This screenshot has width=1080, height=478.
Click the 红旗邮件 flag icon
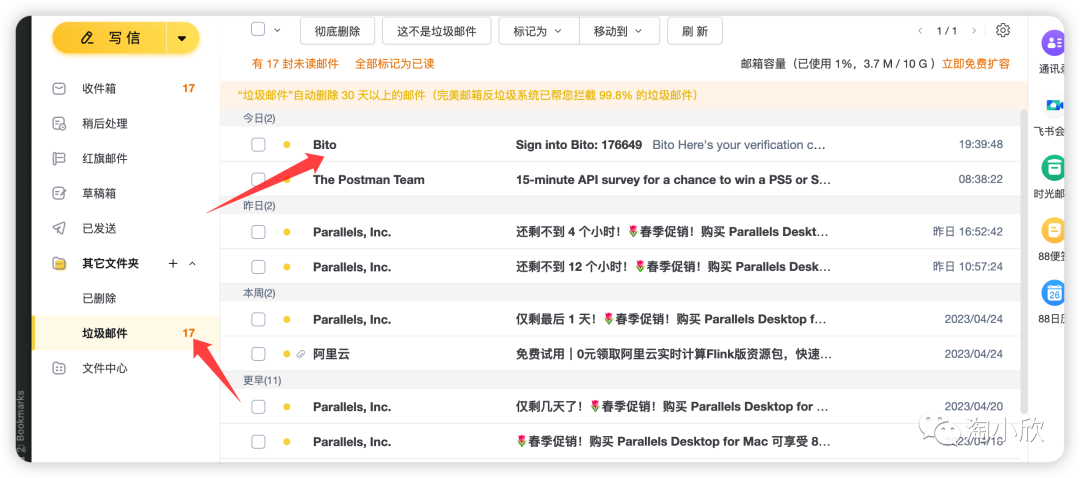[60, 158]
